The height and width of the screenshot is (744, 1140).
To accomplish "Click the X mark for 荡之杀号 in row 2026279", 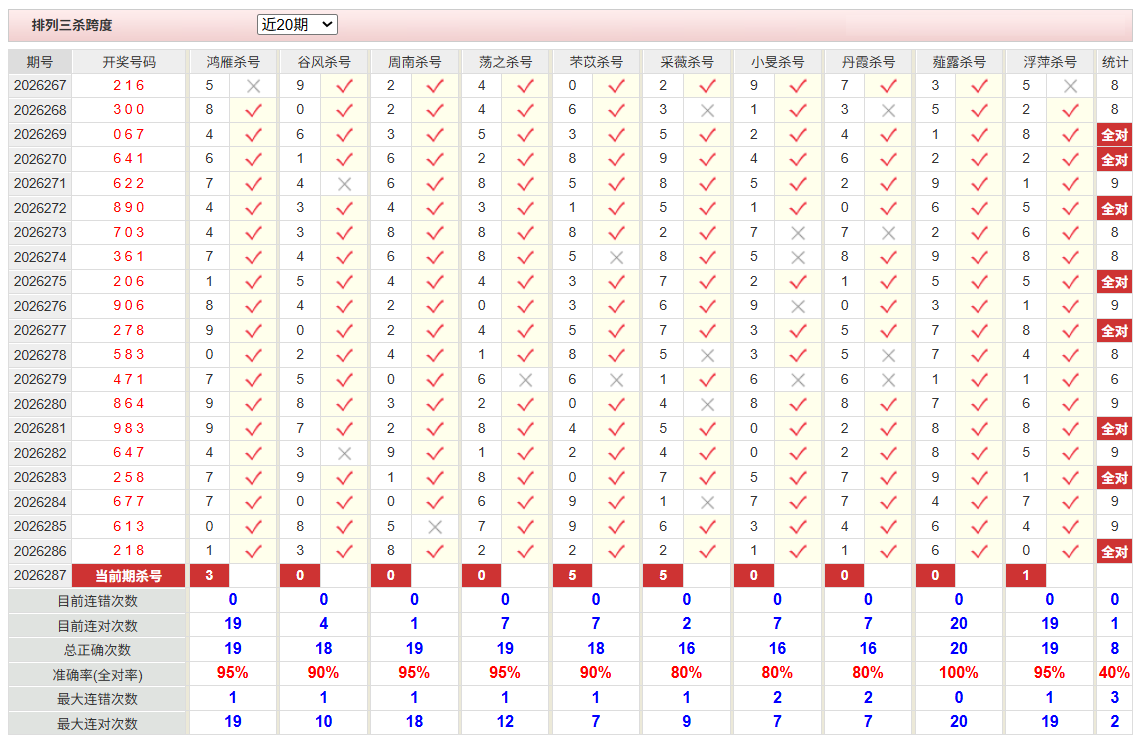I will tap(526, 380).
